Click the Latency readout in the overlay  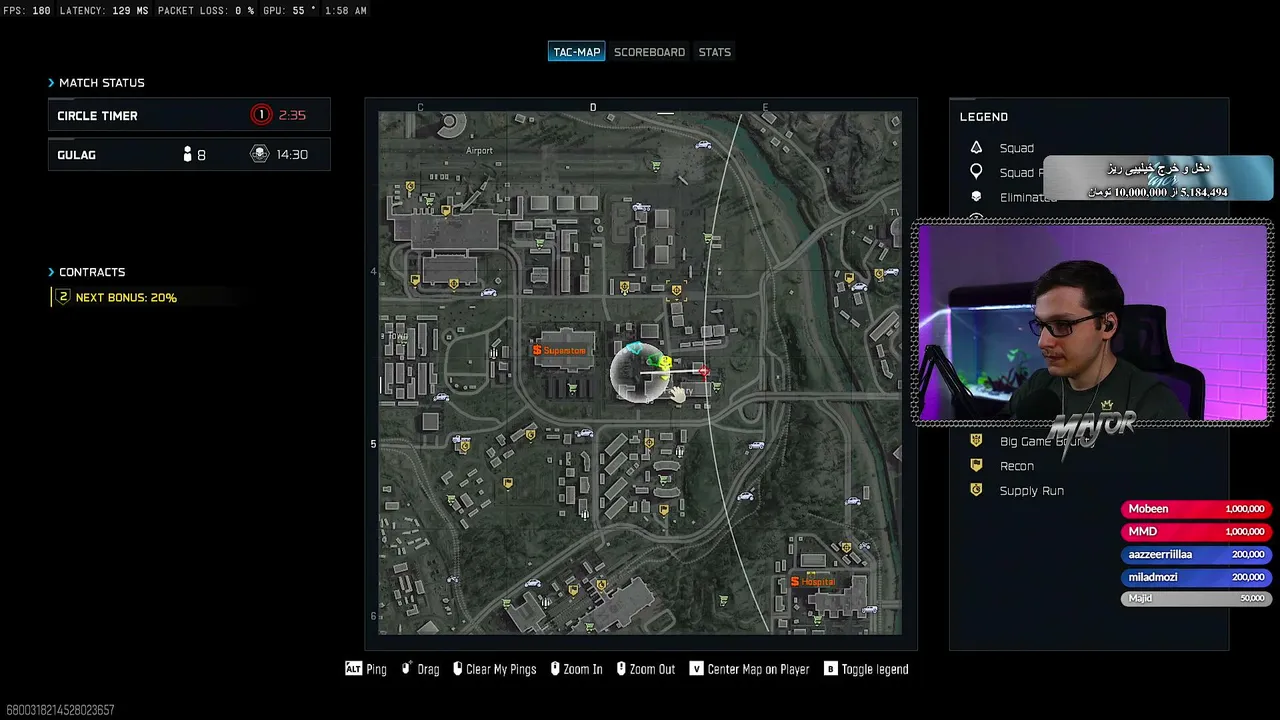tap(104, 11)
